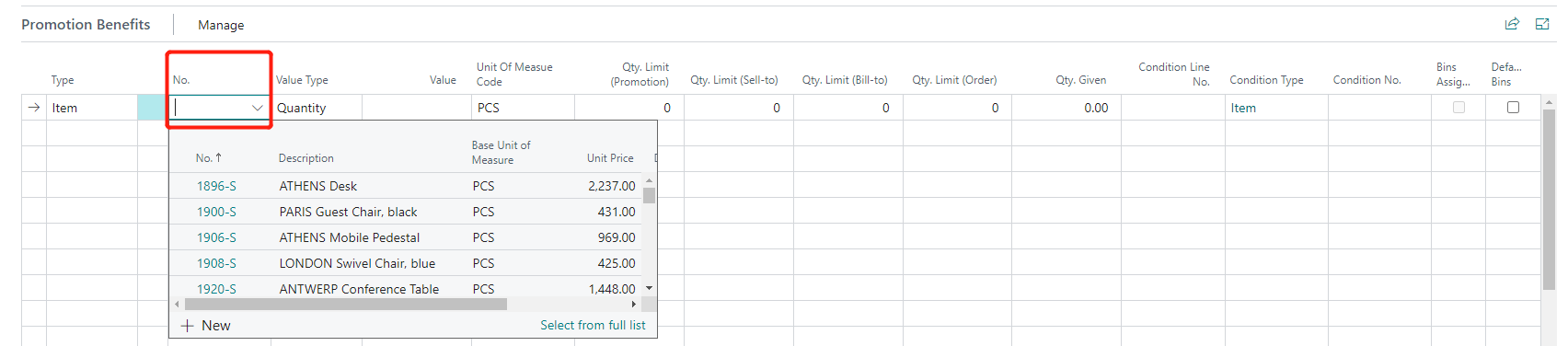The image size is (1568, 346).
Task: Click the Base Unit of Measure header
Action: [x=502, y=153]
